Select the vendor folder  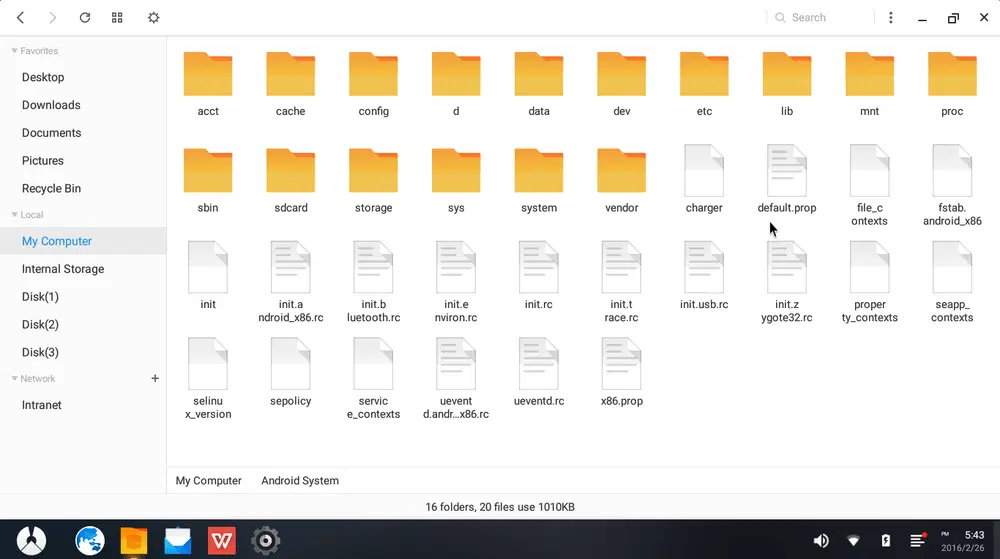(622, 181)
